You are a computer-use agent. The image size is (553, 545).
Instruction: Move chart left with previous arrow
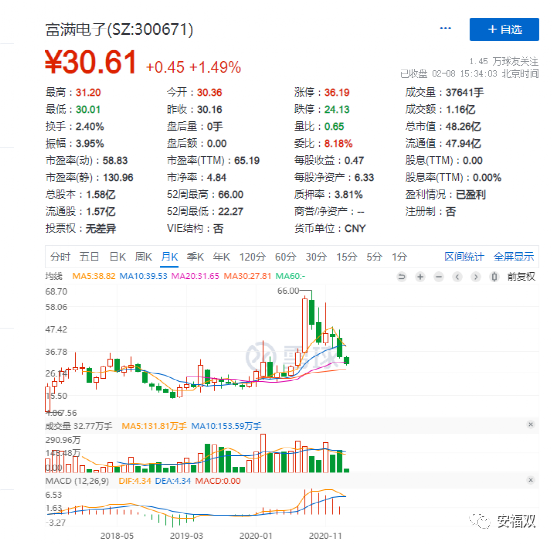pyautogui.click(x=457, y=277)
